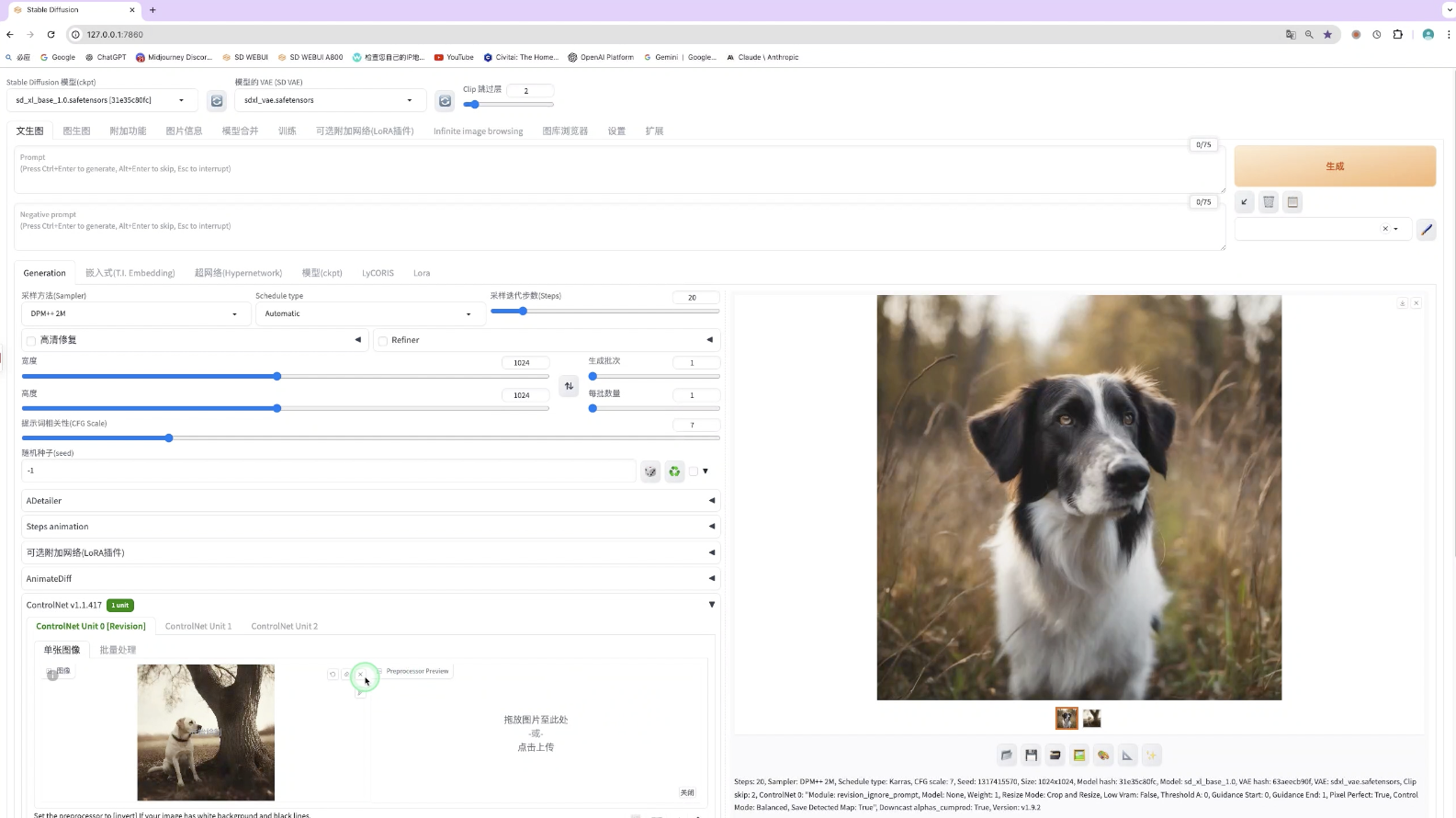Download the generated image from the gallery corner
This screenshot has height=818, width=1456.
pyautogui.click(x=1402, y=303)
